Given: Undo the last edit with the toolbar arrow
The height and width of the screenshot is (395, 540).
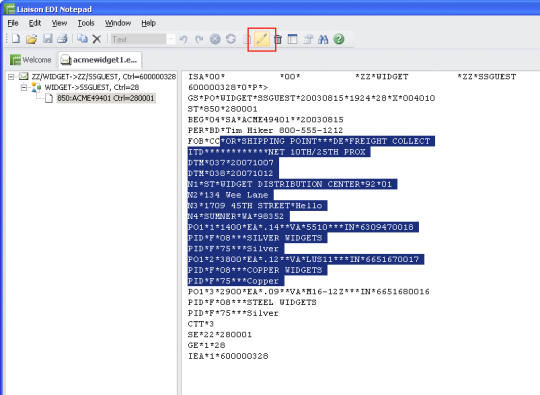Looking at the screenshot, I should point(183,39).
